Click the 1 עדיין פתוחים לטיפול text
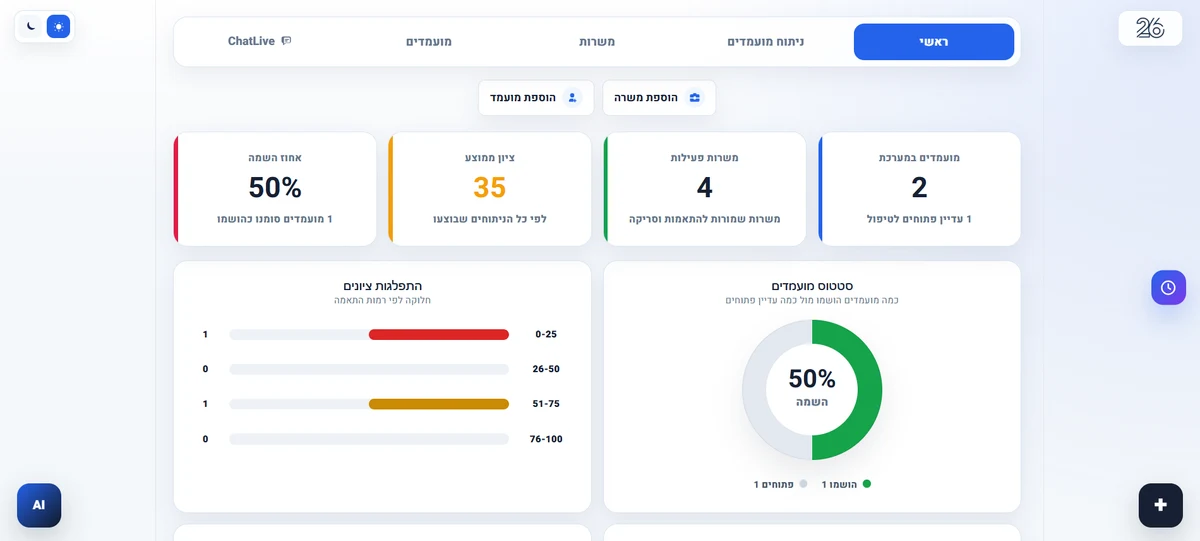This screenshot has width=1200, height=541. (919, 219)
